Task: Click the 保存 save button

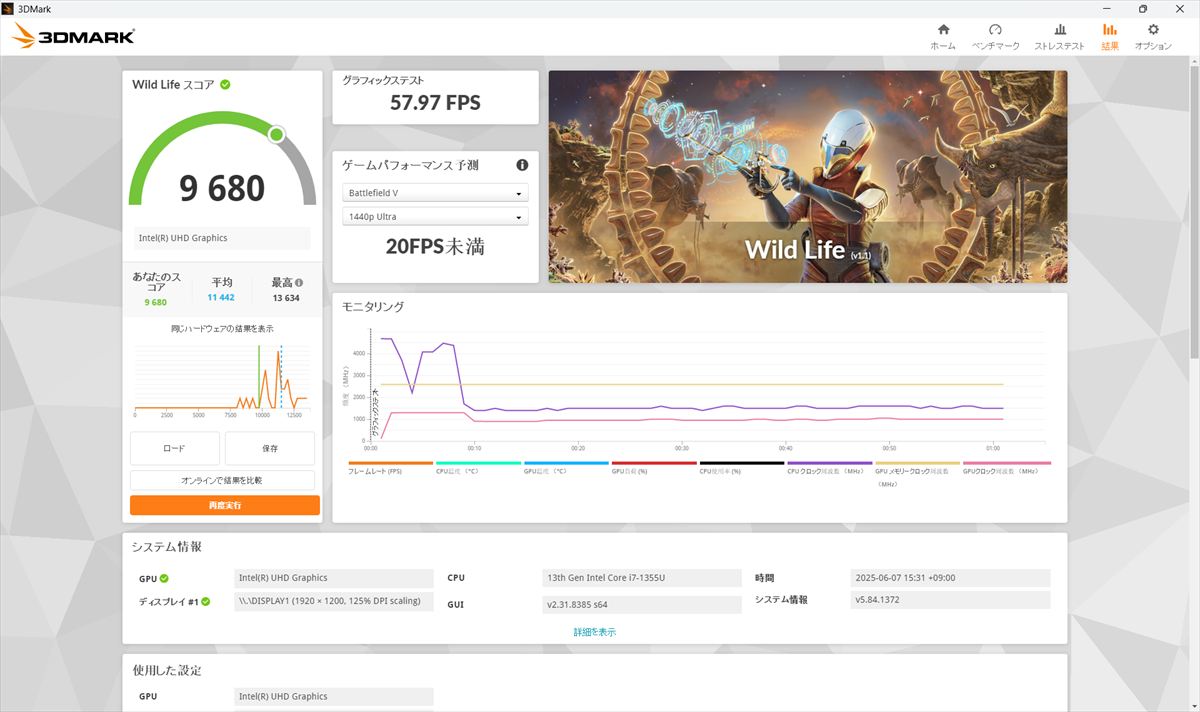Action: pos(270,449)
